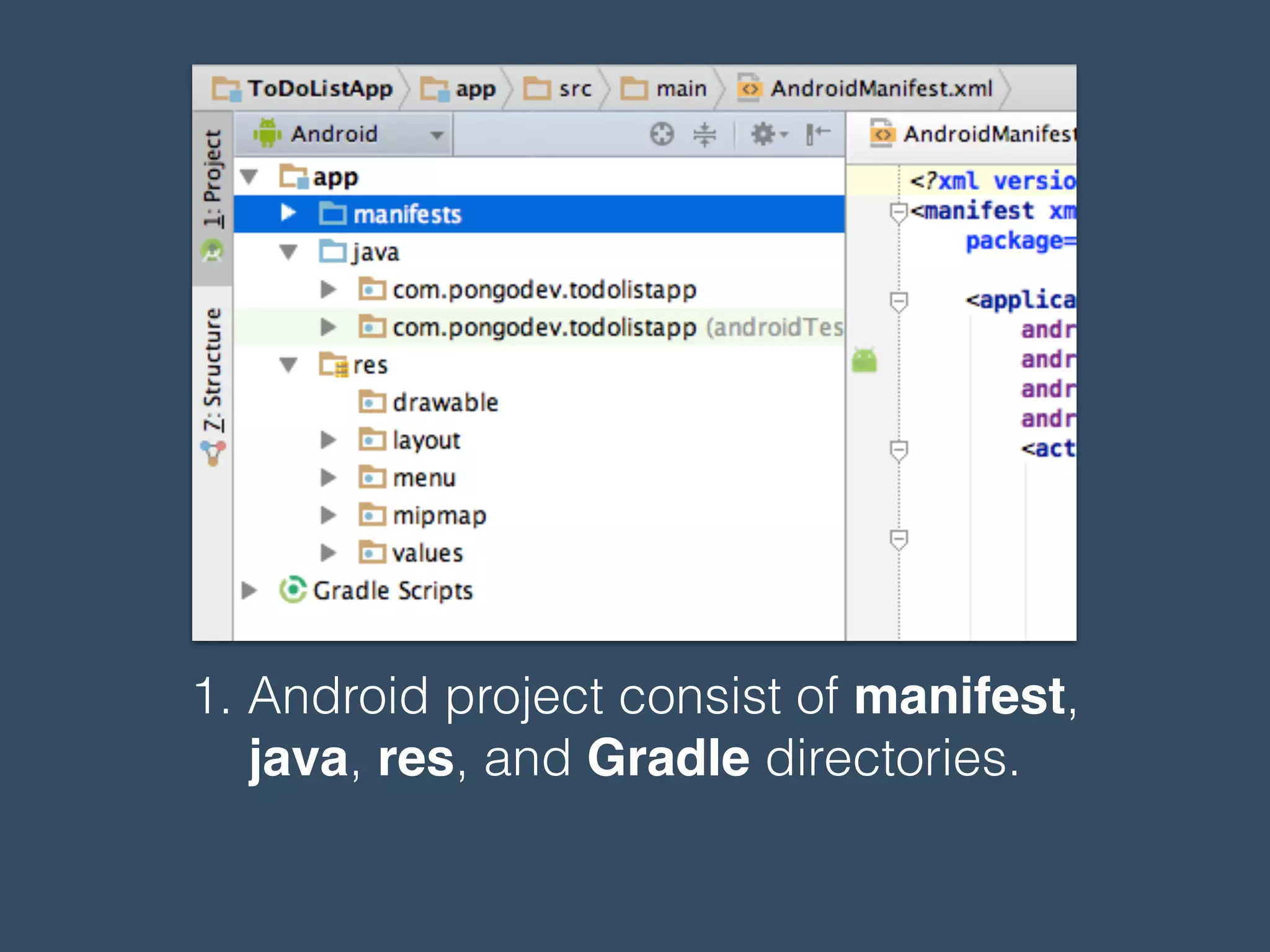Fold the activity tag in the gutter
1270x952 pixels.
point(899,451)
